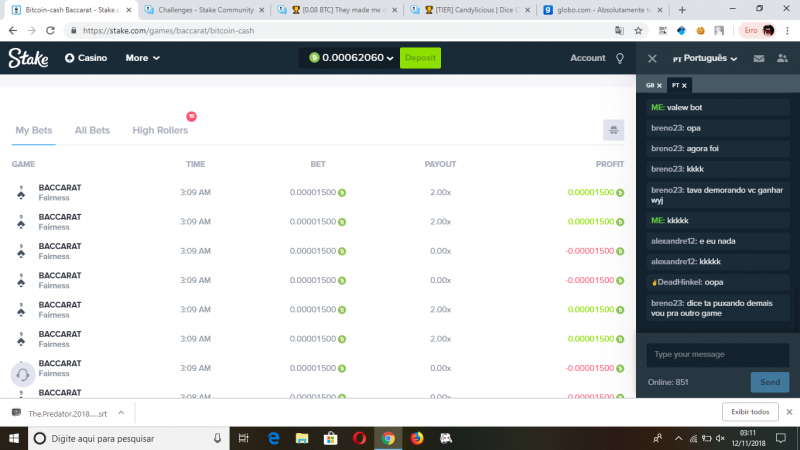800x450 pixels.
Task: Click the chat panel scrollbar
Action: 796,310
